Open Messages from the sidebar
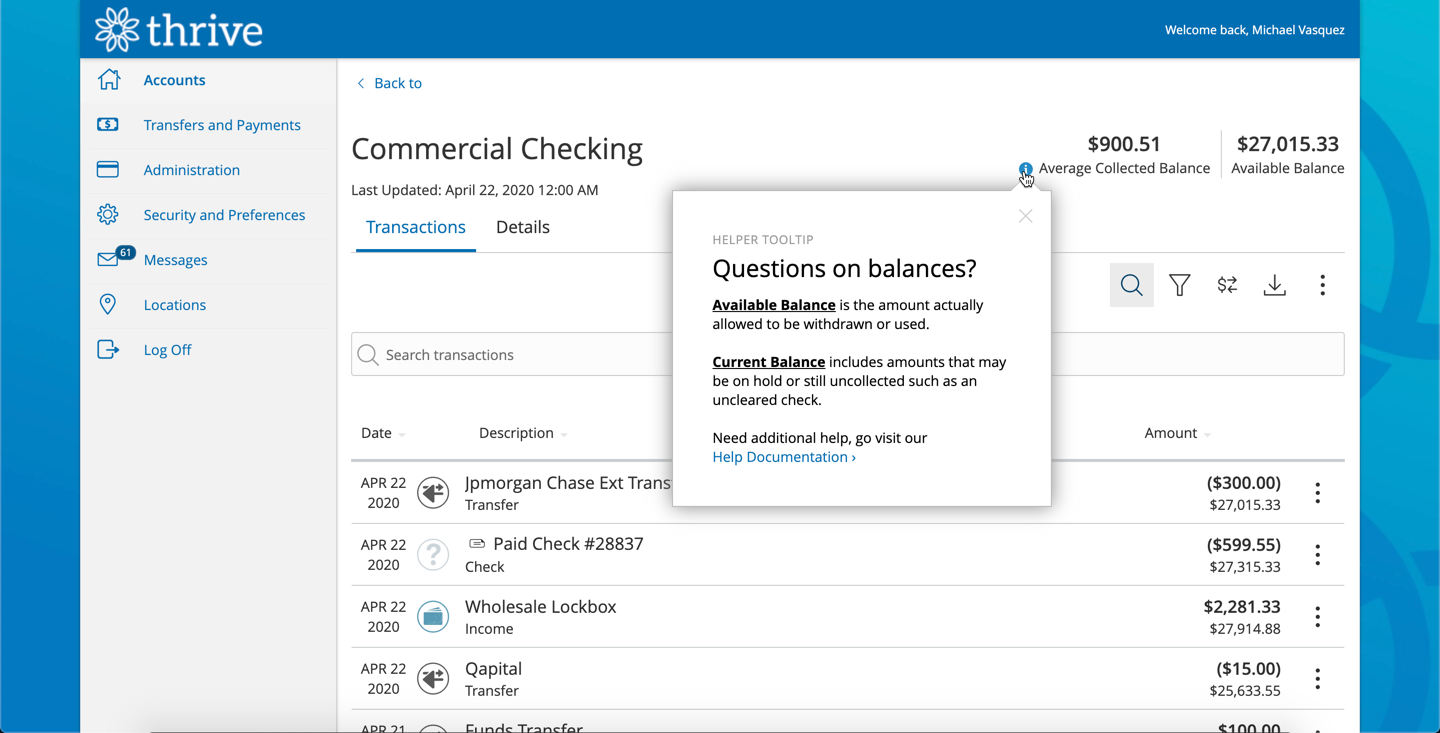This screenshot has width=1440, height=733. [175, 260]
